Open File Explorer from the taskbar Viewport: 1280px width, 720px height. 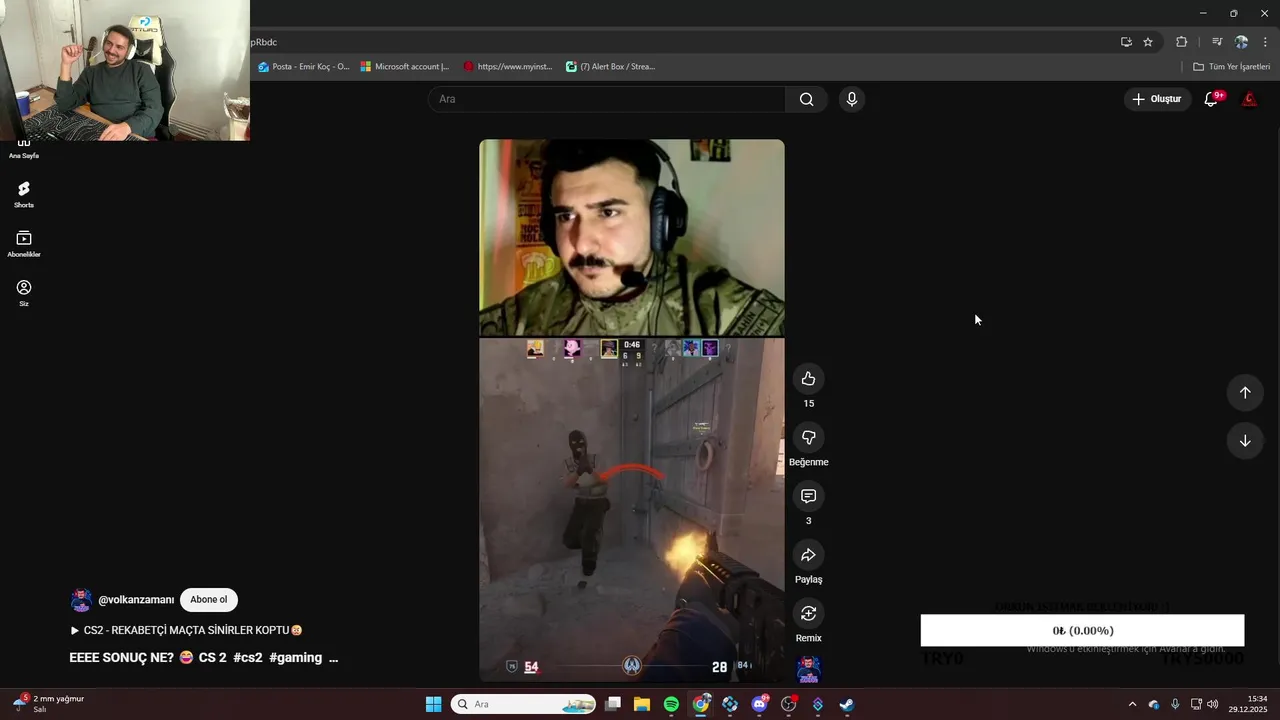coord(642,705)
